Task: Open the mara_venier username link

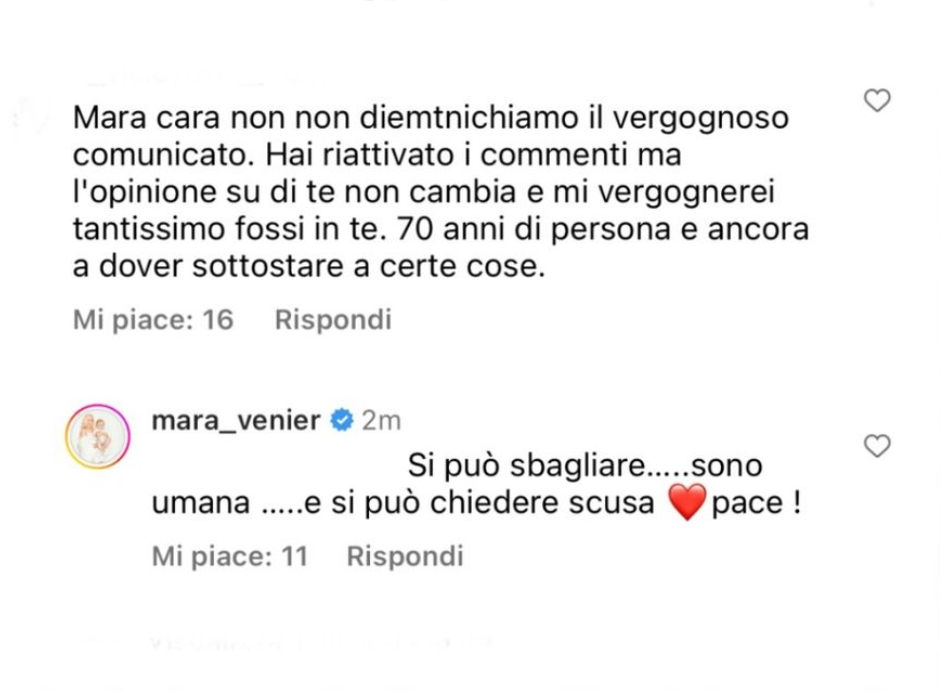Action: [236, 420]
